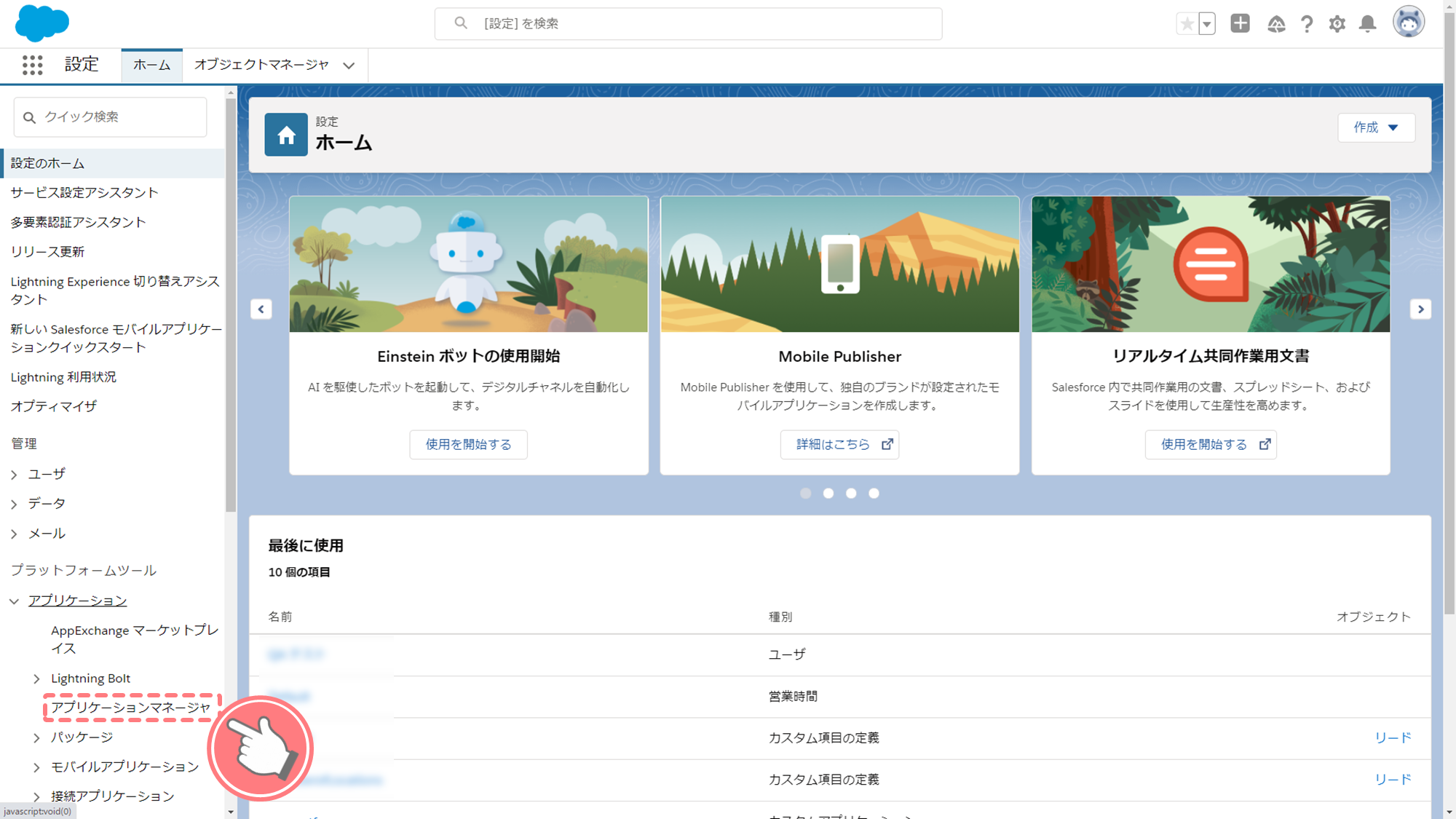Click the favorites star icon
1456x819 pixels.
(x=1187, y=23)
